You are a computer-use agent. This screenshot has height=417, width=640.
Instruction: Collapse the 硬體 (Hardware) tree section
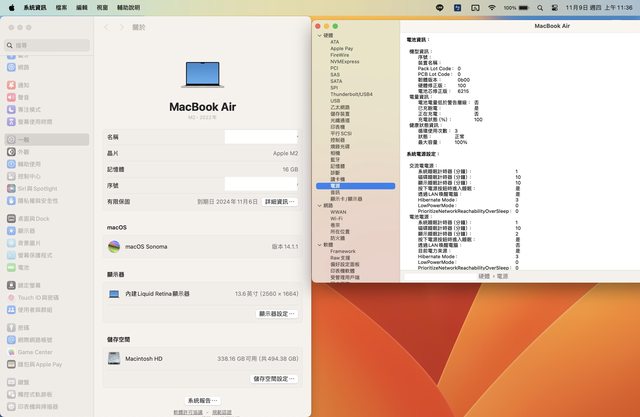(x=319, y=35)
